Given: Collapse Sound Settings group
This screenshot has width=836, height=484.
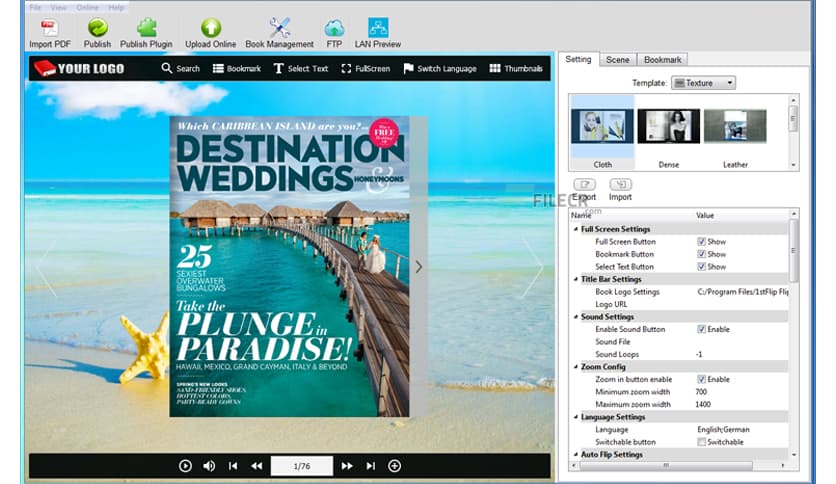Looking at the screenshot, I should (575, 317).
